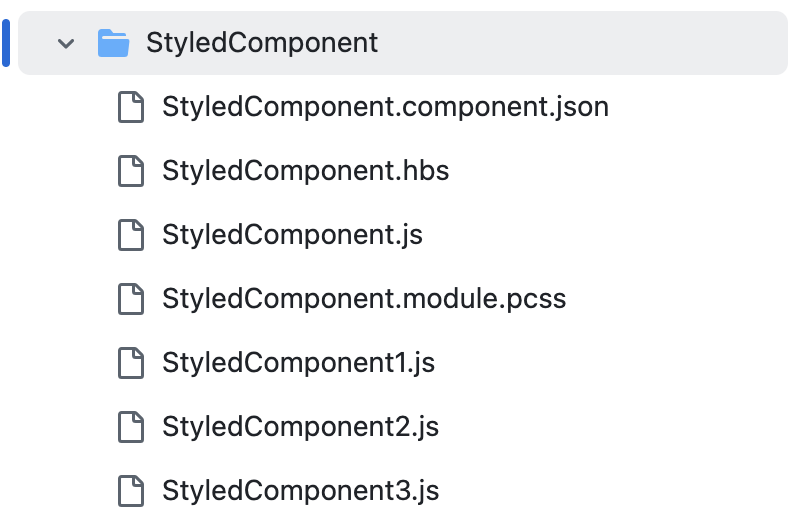
Task: Open StyledComponent.module.pcss file name
Action: pos(364,299)
